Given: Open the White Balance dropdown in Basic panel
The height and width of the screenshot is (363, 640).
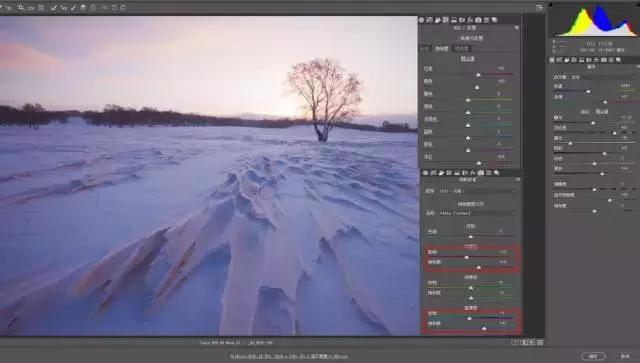Looking at the screenshot, I should point(600,77).
